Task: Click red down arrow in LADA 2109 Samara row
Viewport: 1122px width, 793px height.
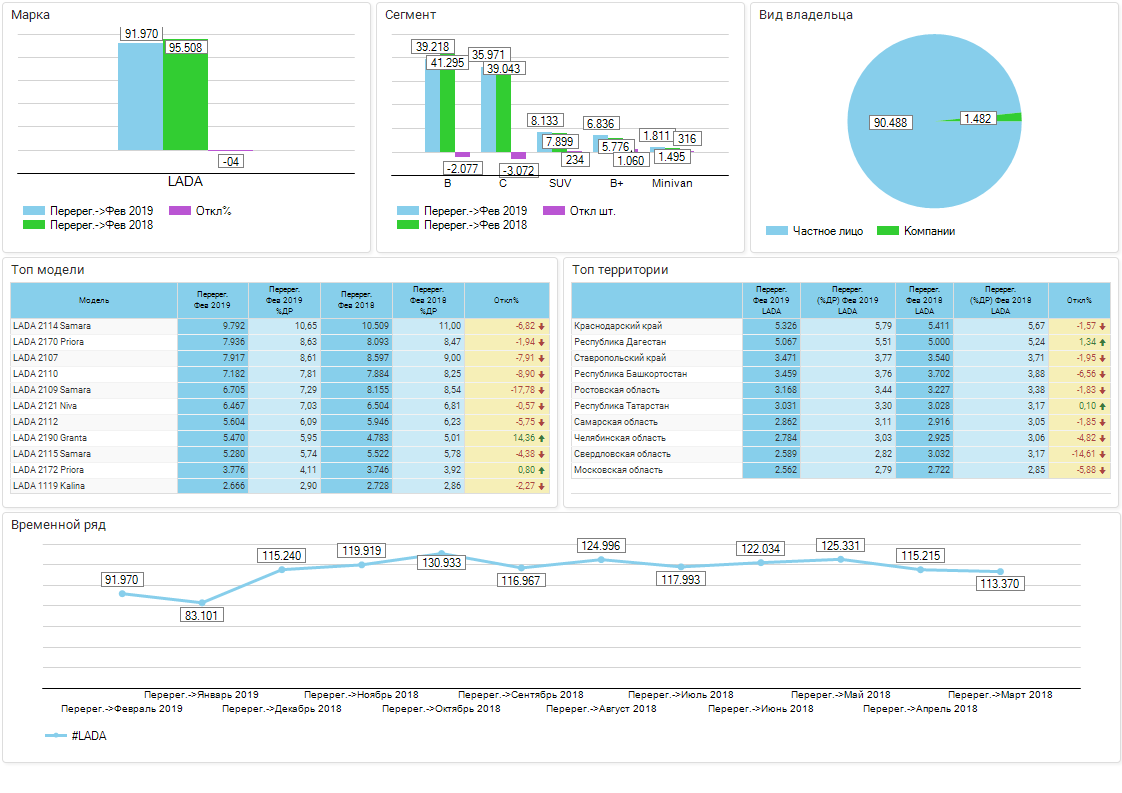Action: [x=542, y=390]
